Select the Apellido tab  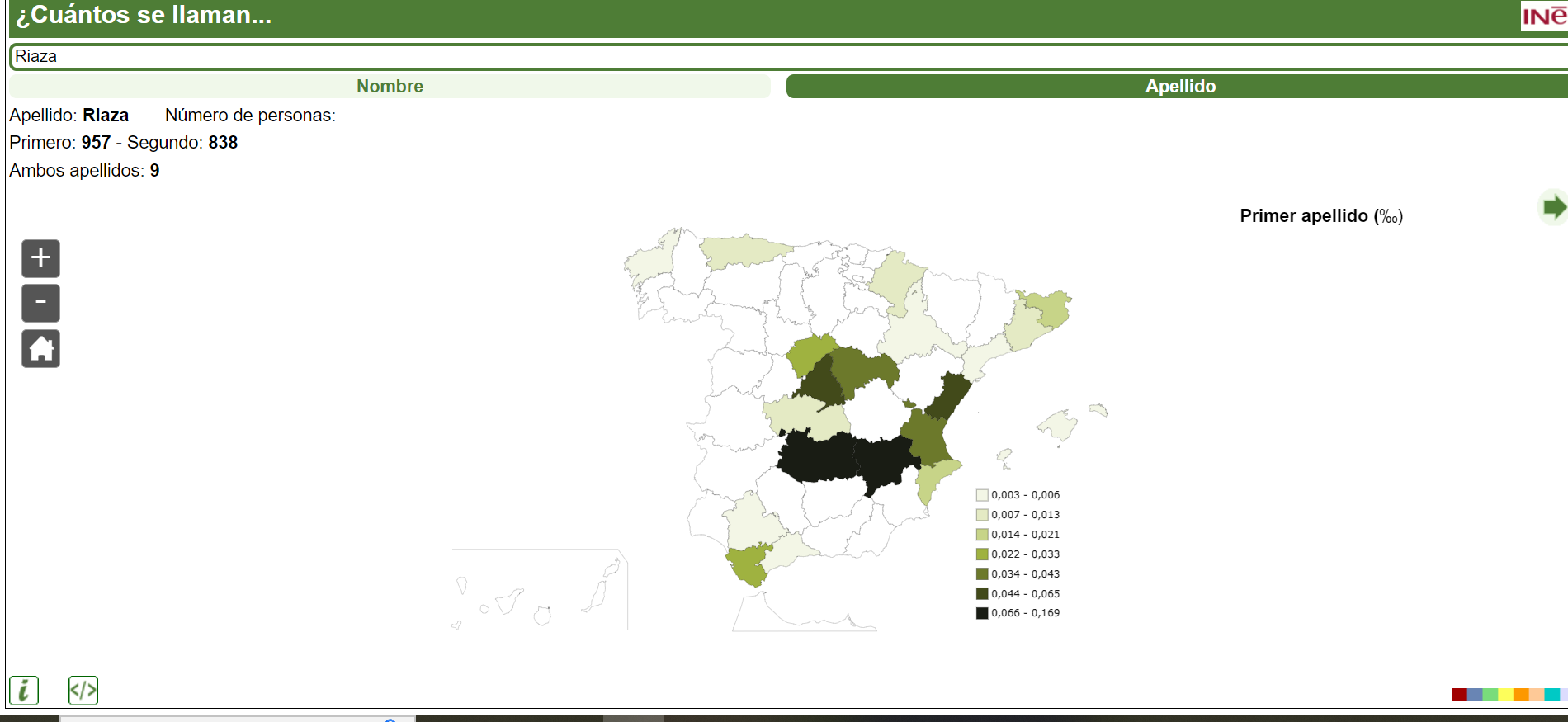click(x=1179, y=87)
